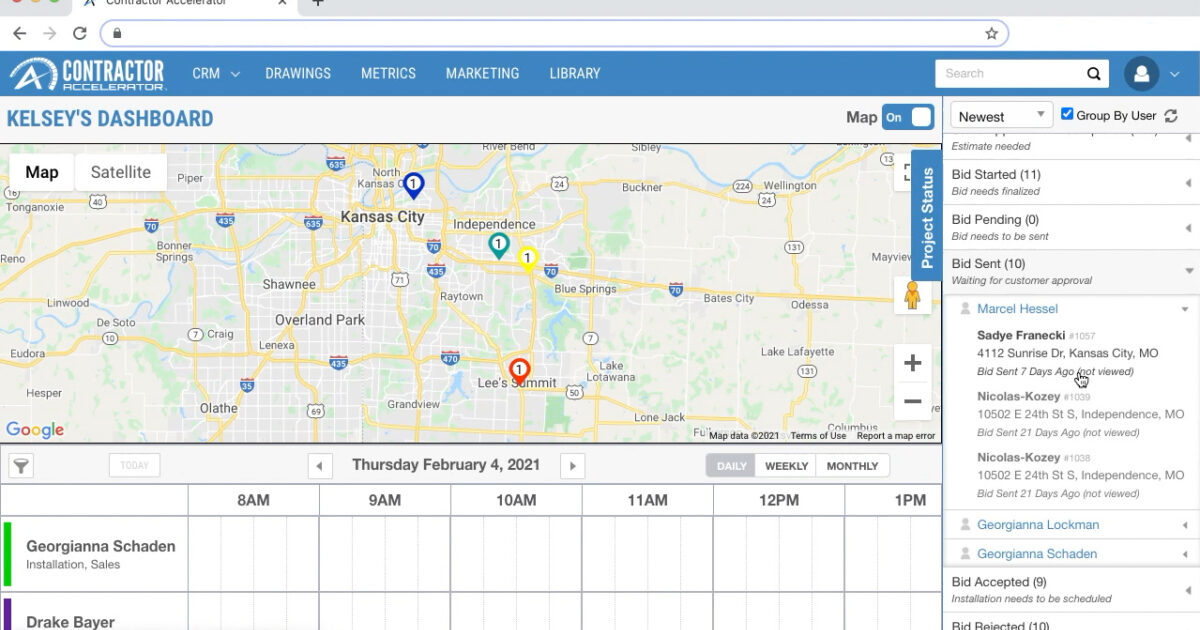Open the user profile avatar menu
This screenshot has width=1200, height=630.
click(x=1141, y=74)
